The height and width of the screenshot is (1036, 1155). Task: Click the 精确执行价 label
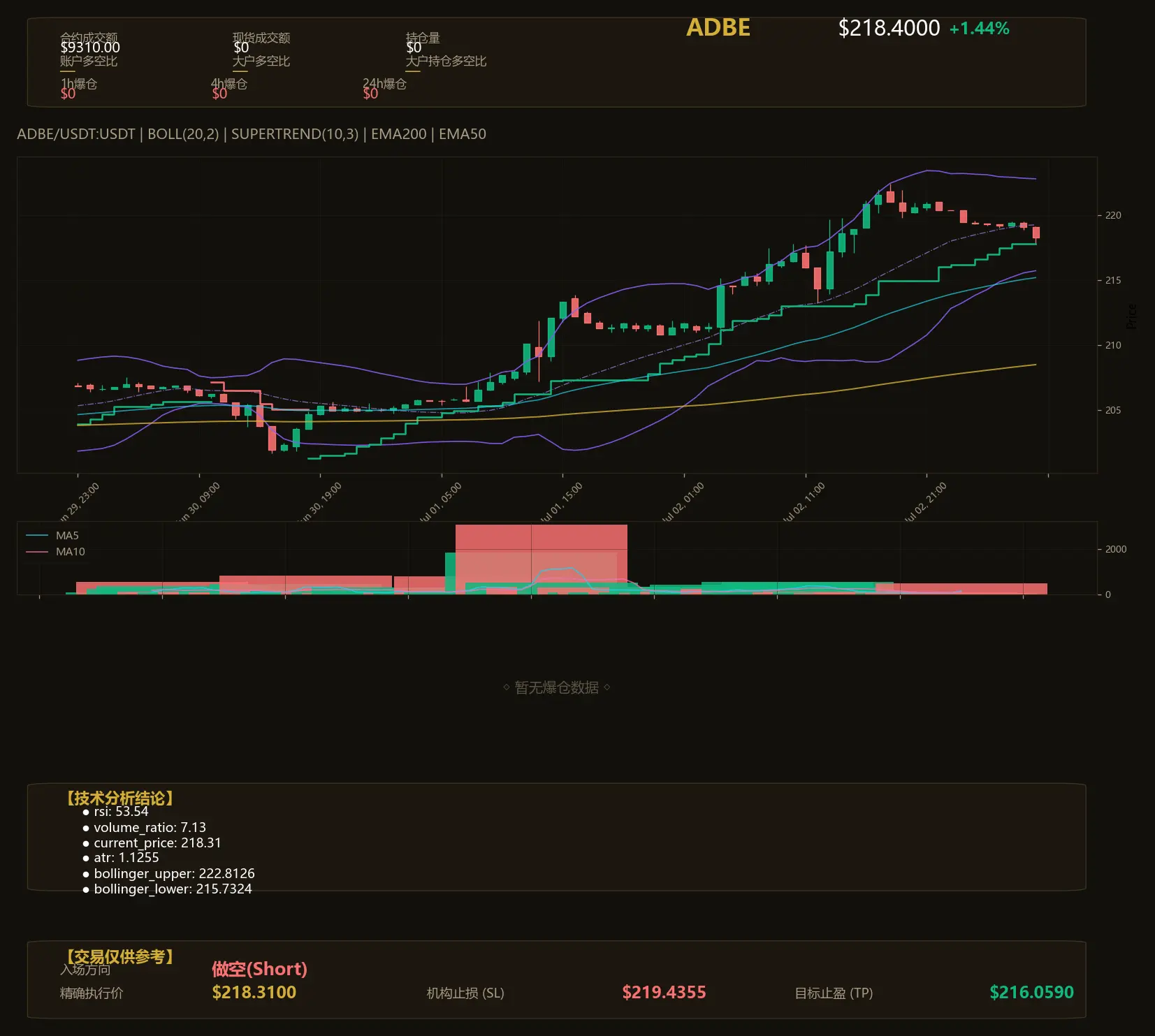(x=92, y=993)
